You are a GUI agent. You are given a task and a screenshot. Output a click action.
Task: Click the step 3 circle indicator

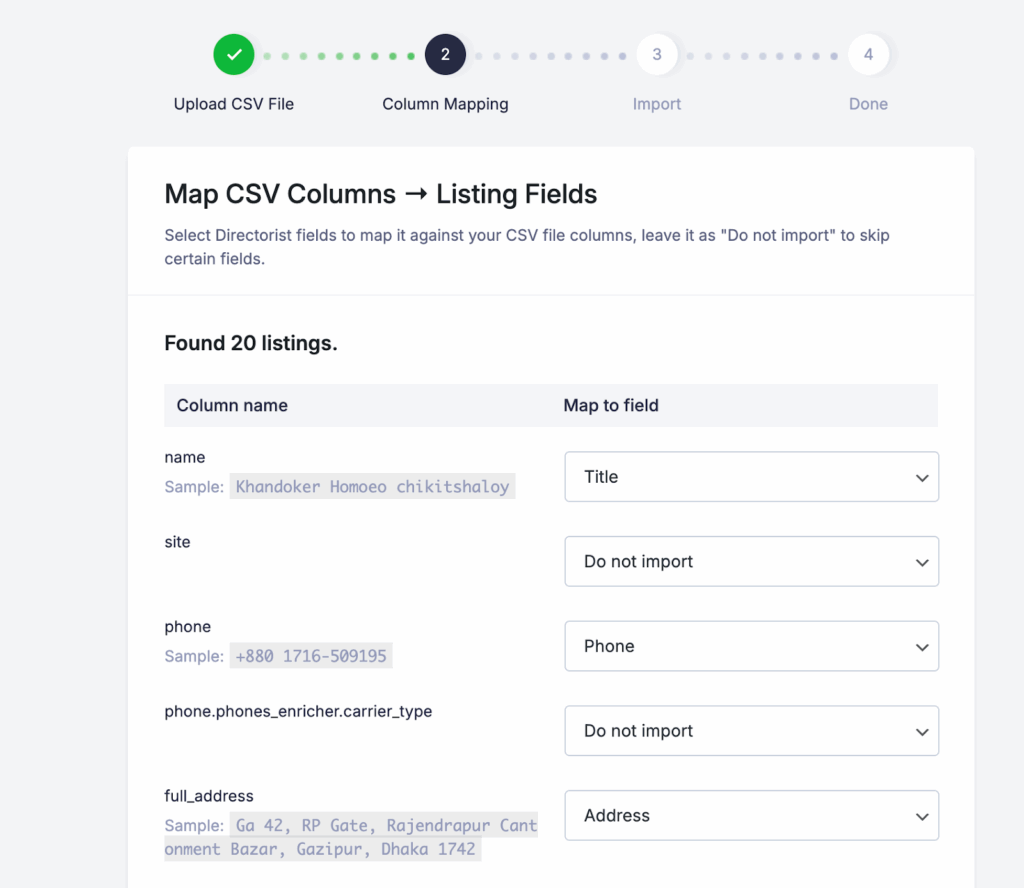click(x=657, y=55)
